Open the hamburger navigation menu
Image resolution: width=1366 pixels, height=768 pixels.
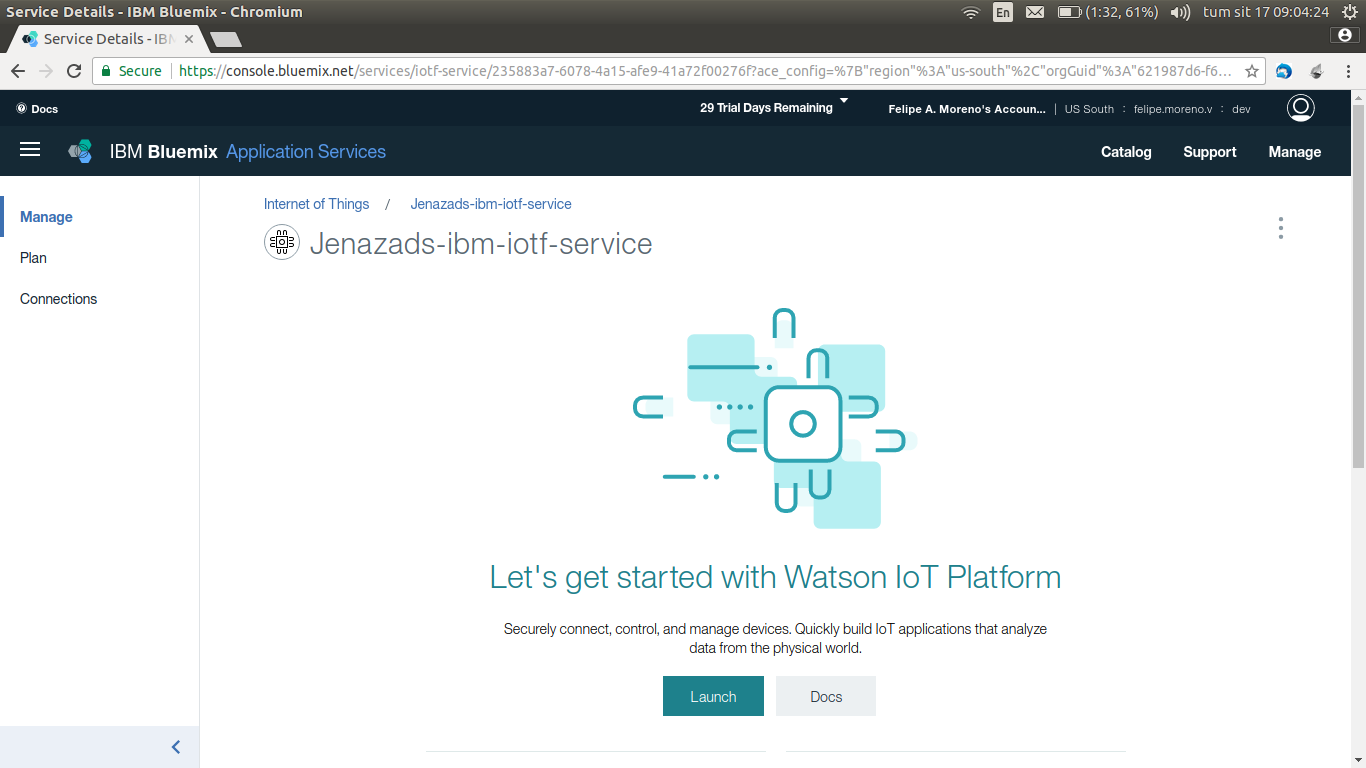coord(30,149)
